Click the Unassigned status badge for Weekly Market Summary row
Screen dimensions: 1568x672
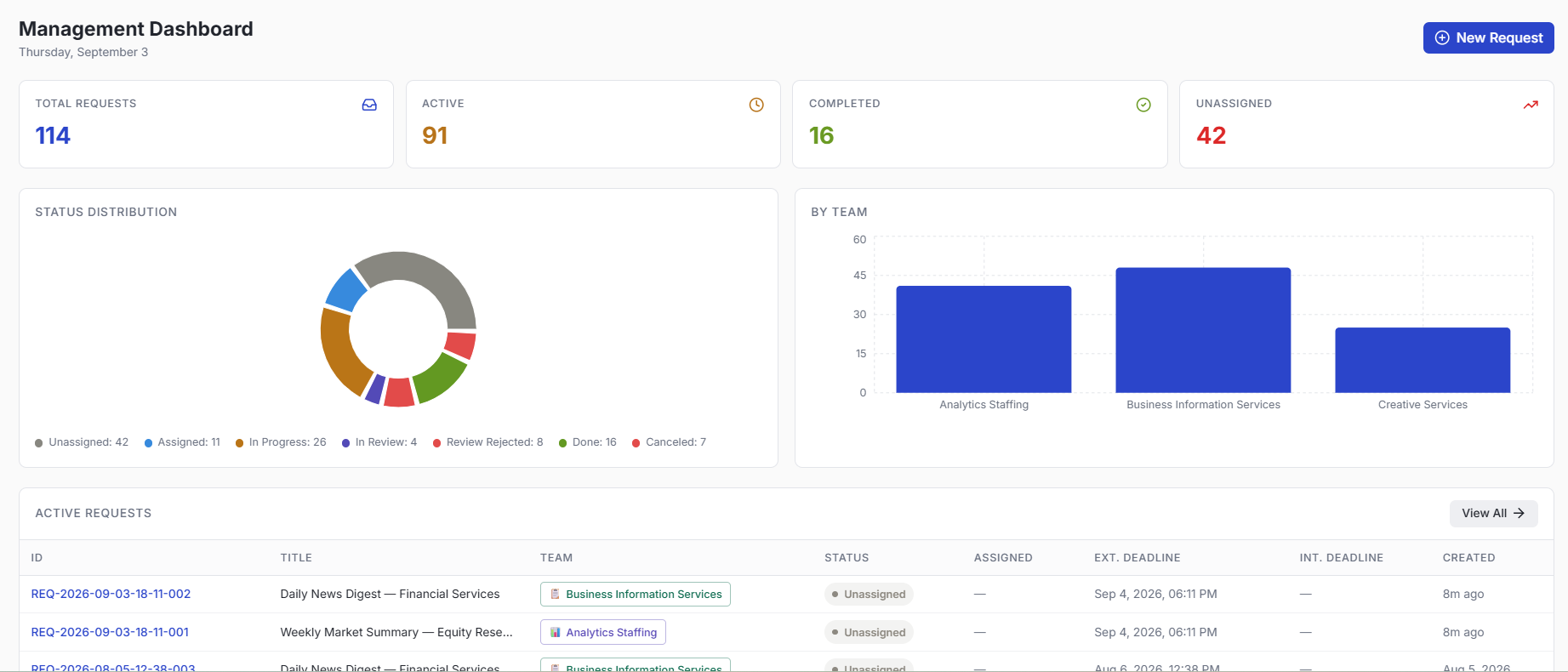click(x=869, y=632)
